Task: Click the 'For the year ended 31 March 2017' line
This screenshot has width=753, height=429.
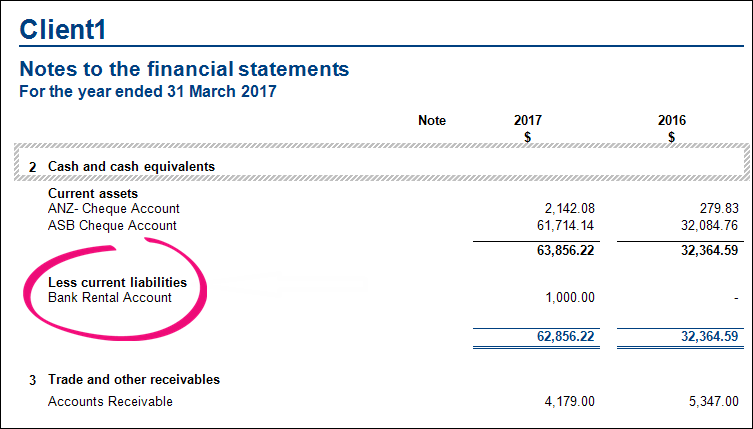Action: (148, 92)
